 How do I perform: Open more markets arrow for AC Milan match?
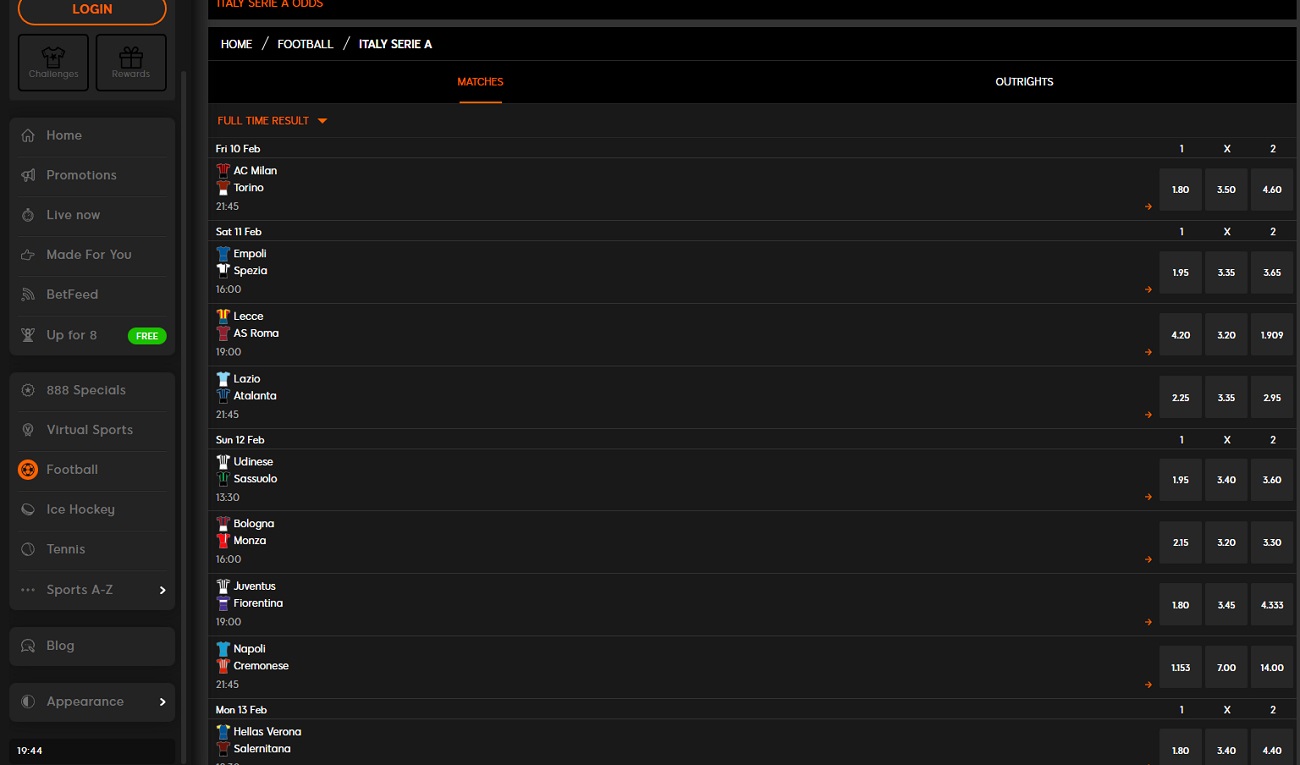pyautogui.click(x=1148, y=207)
